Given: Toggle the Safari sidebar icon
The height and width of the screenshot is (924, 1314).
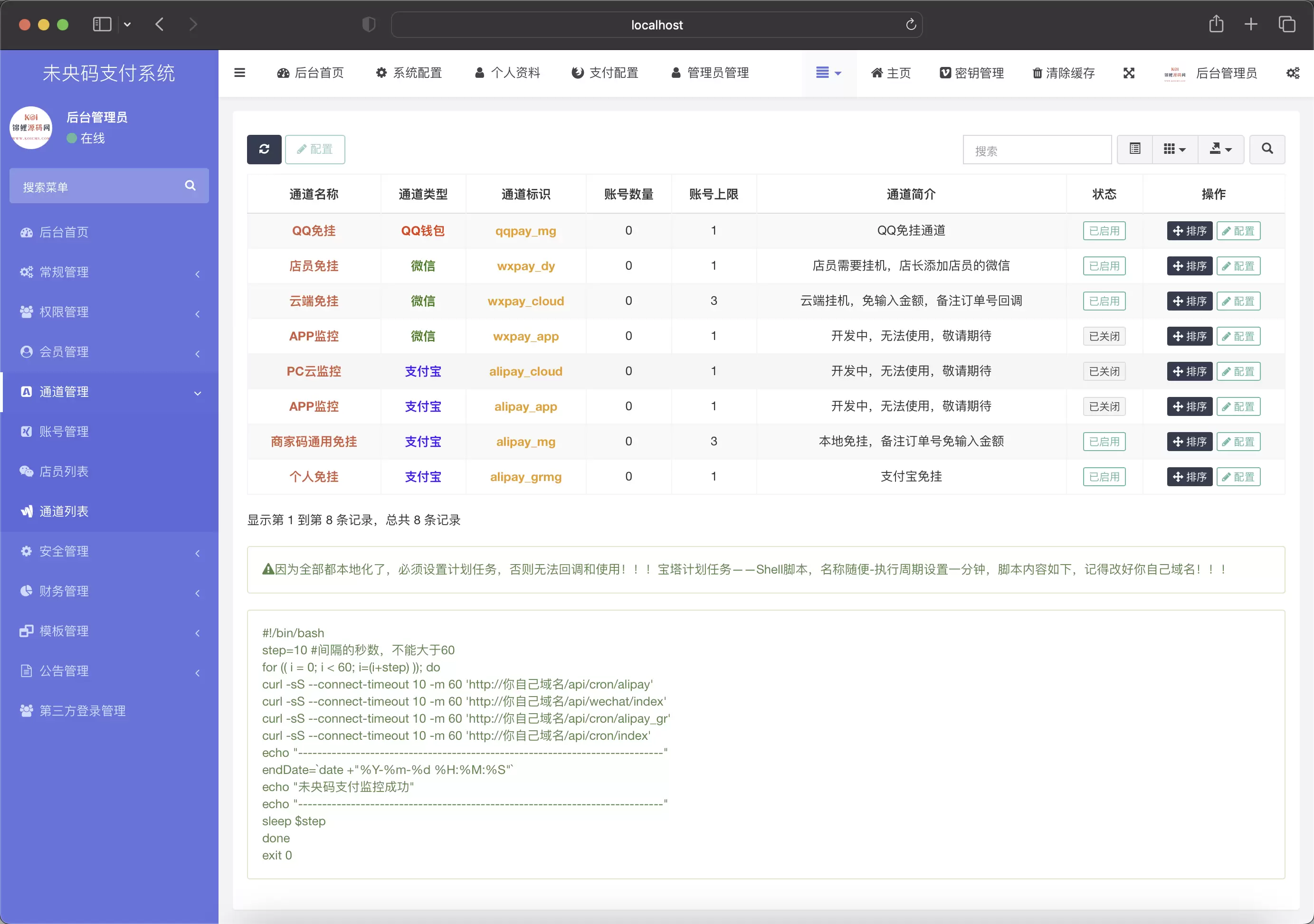Looking at the screenshot, I should pos(102,24).
